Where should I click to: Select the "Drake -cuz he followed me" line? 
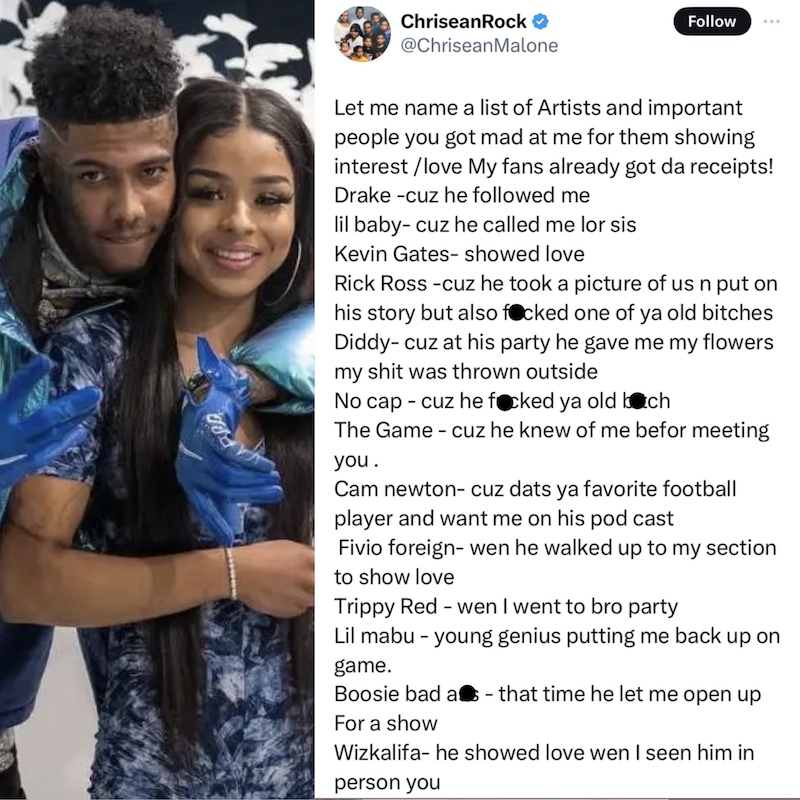point(462,195)
